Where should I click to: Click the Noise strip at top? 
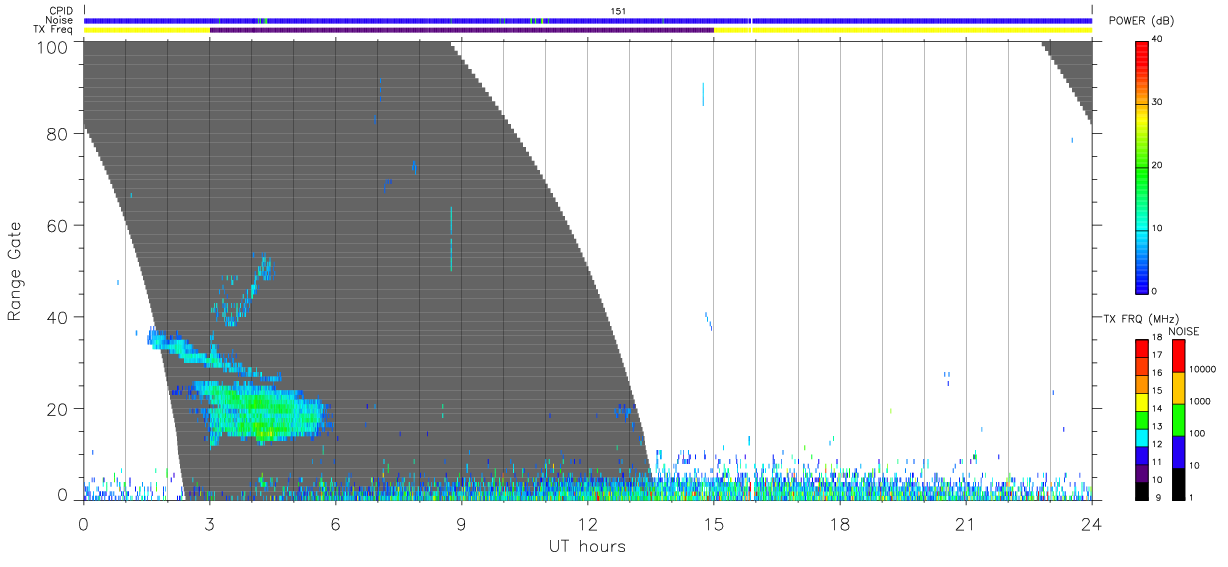pos(587,20)
